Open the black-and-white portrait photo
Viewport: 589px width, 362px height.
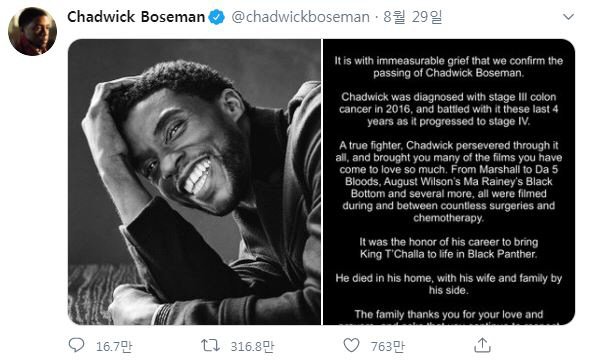[194, 182]
